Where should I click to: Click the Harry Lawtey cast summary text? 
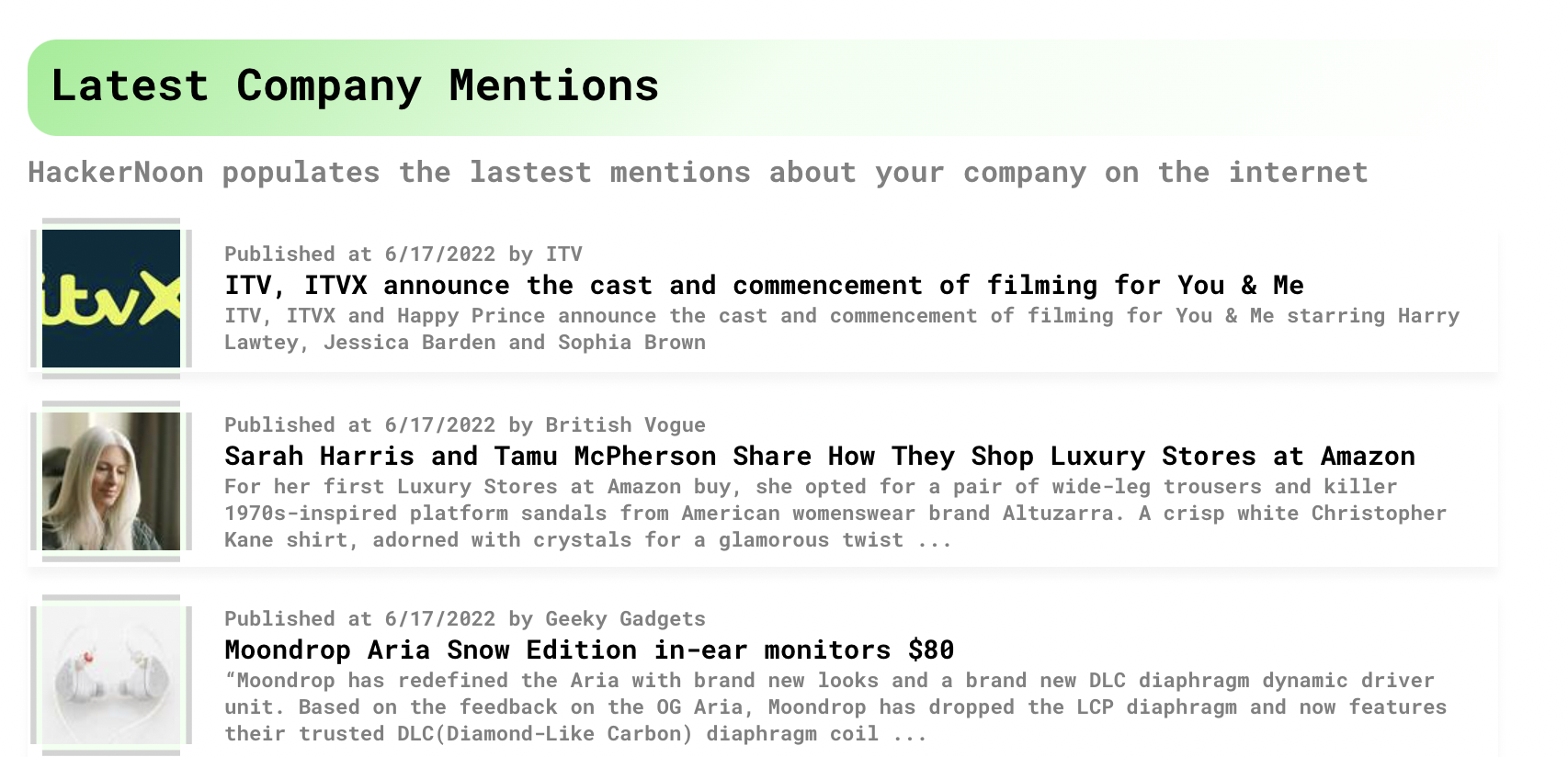click(842, 329)
